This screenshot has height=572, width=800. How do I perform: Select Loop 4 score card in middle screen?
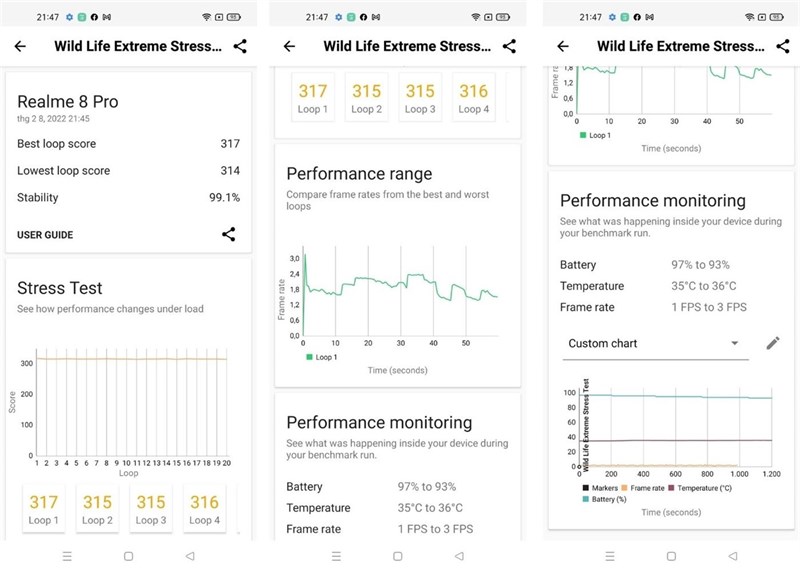pos(473,97)
